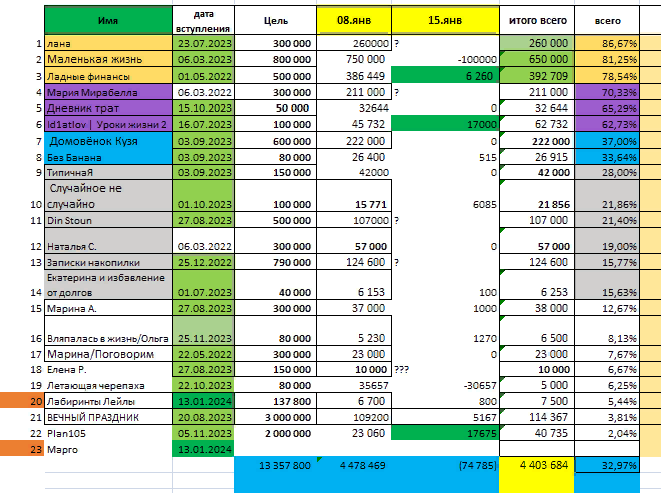Screen dimensions: 661x493
Task: Click the 'ВЕЧНЫЙ ПРАЗДНИК' name cell
Action: (x=108, y=417)
